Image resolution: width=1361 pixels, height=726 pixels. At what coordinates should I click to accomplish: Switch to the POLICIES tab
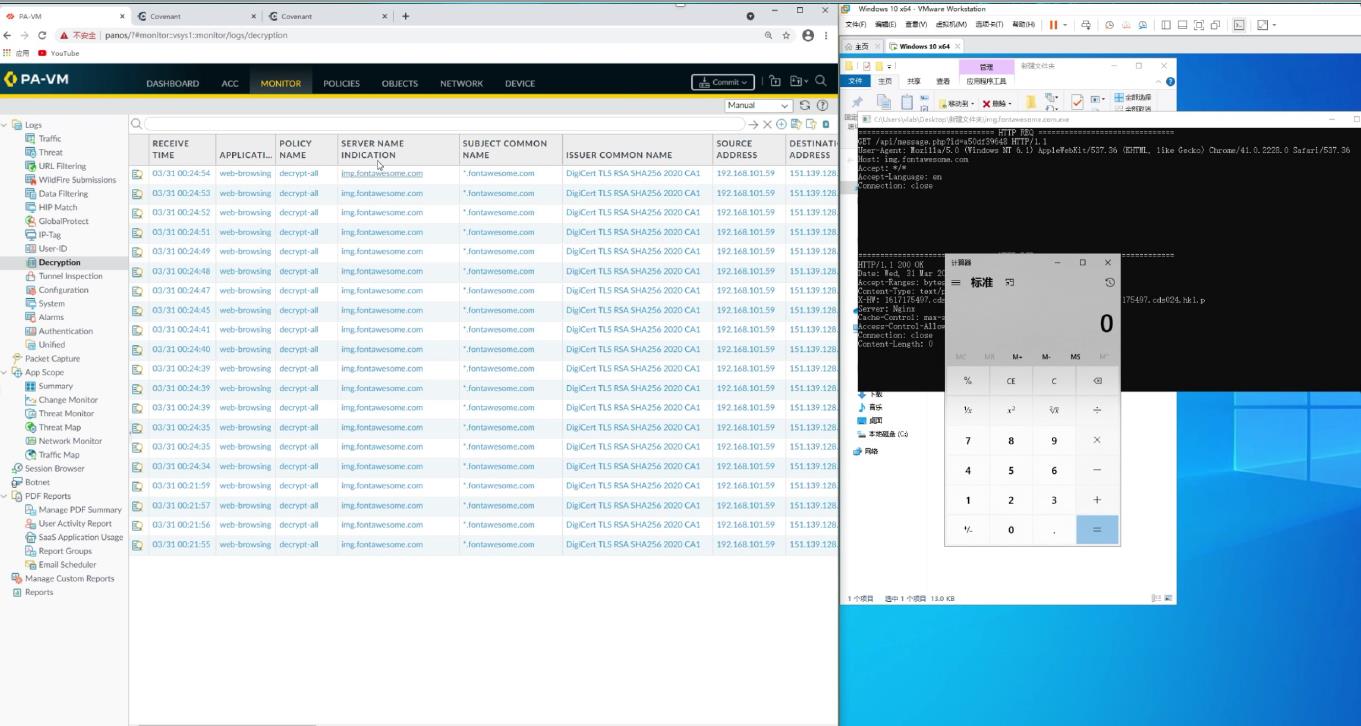tap(341, 83)
